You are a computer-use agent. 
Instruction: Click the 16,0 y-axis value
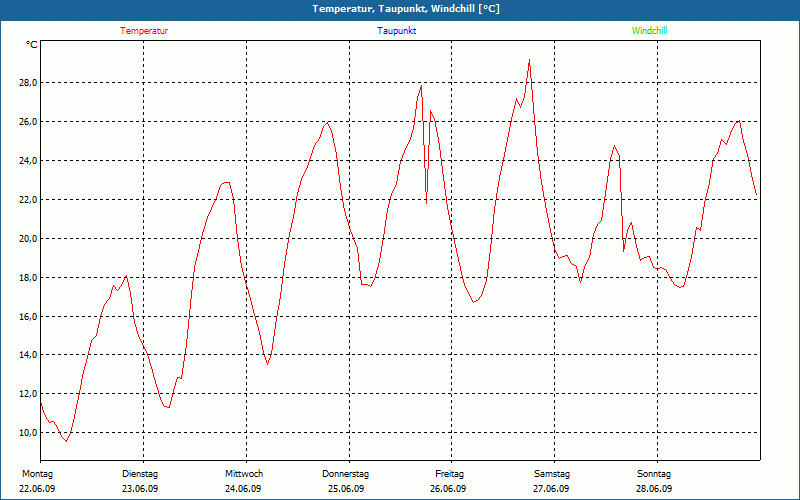pyautogui.click(x=28, y=316)
